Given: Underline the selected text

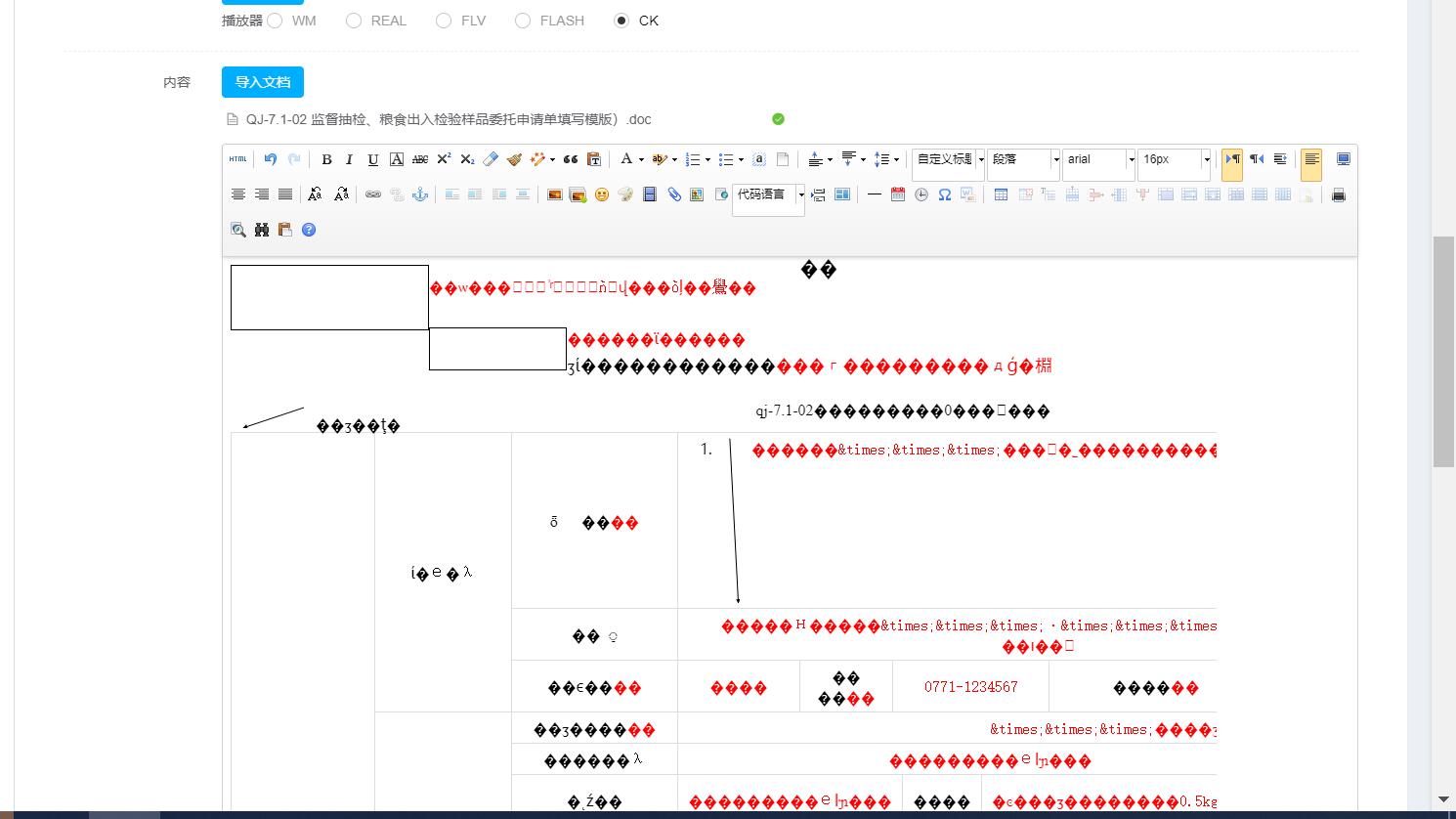Looking at the screenshot, I should click(x=372, y=159).
